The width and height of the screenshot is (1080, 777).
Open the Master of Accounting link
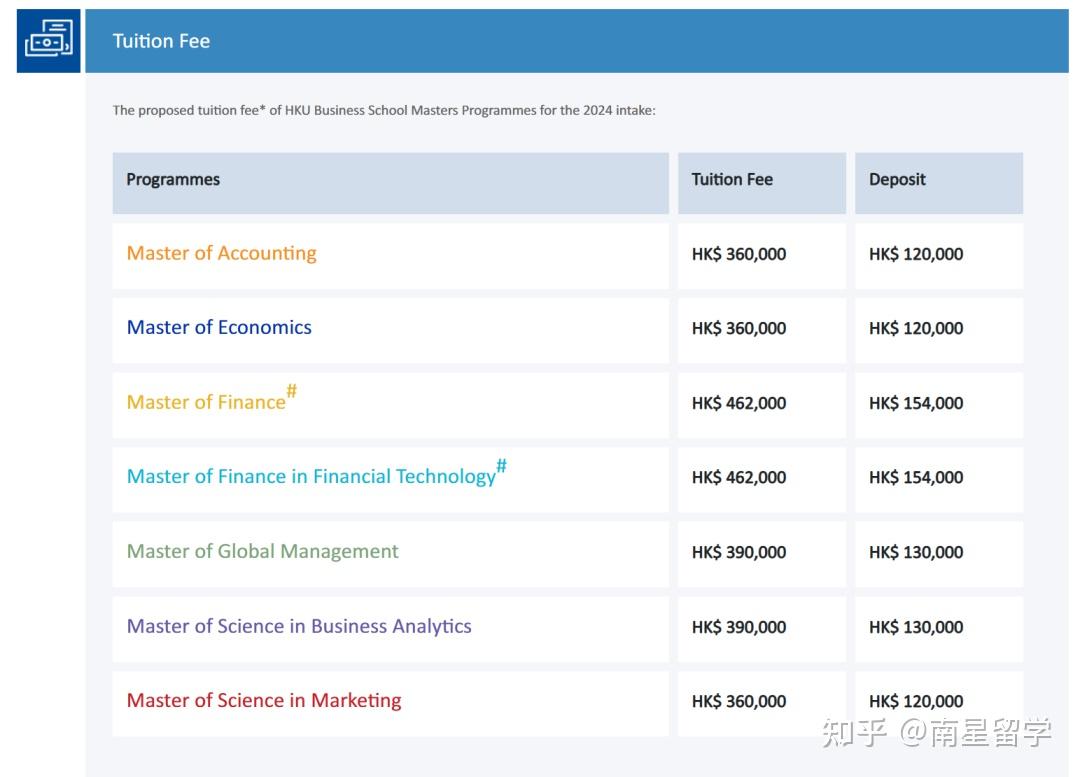coord(221,253)
